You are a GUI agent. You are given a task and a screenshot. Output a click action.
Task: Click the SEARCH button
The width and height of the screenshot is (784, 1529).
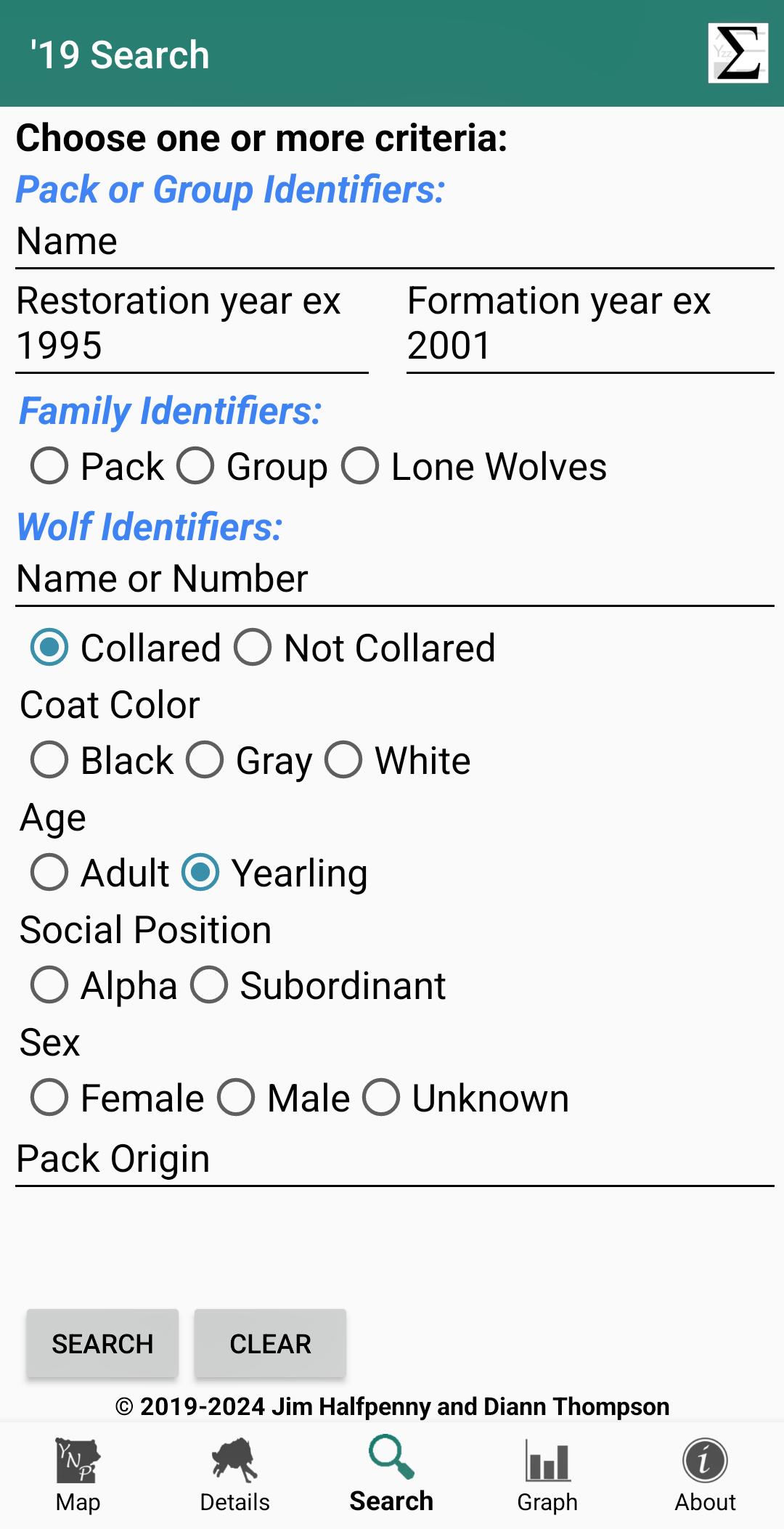click(102, 1343)
